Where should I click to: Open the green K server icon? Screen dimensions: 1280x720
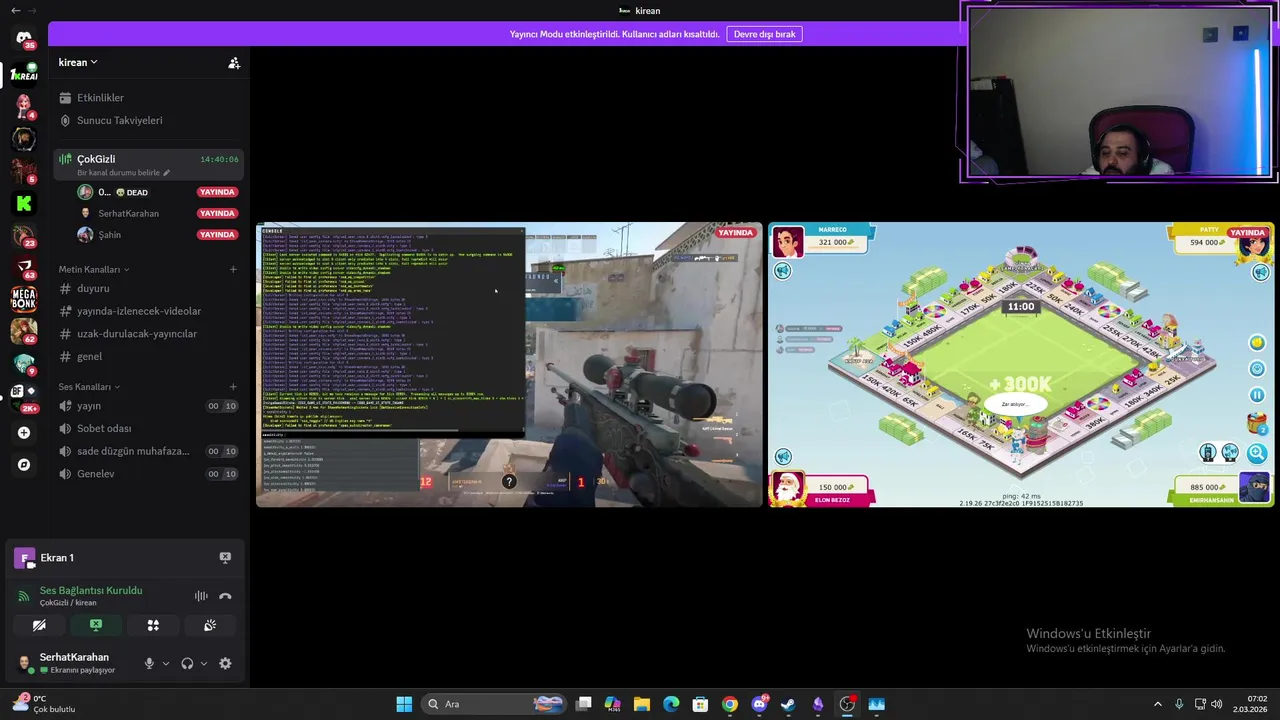click(x=24, y=203)
